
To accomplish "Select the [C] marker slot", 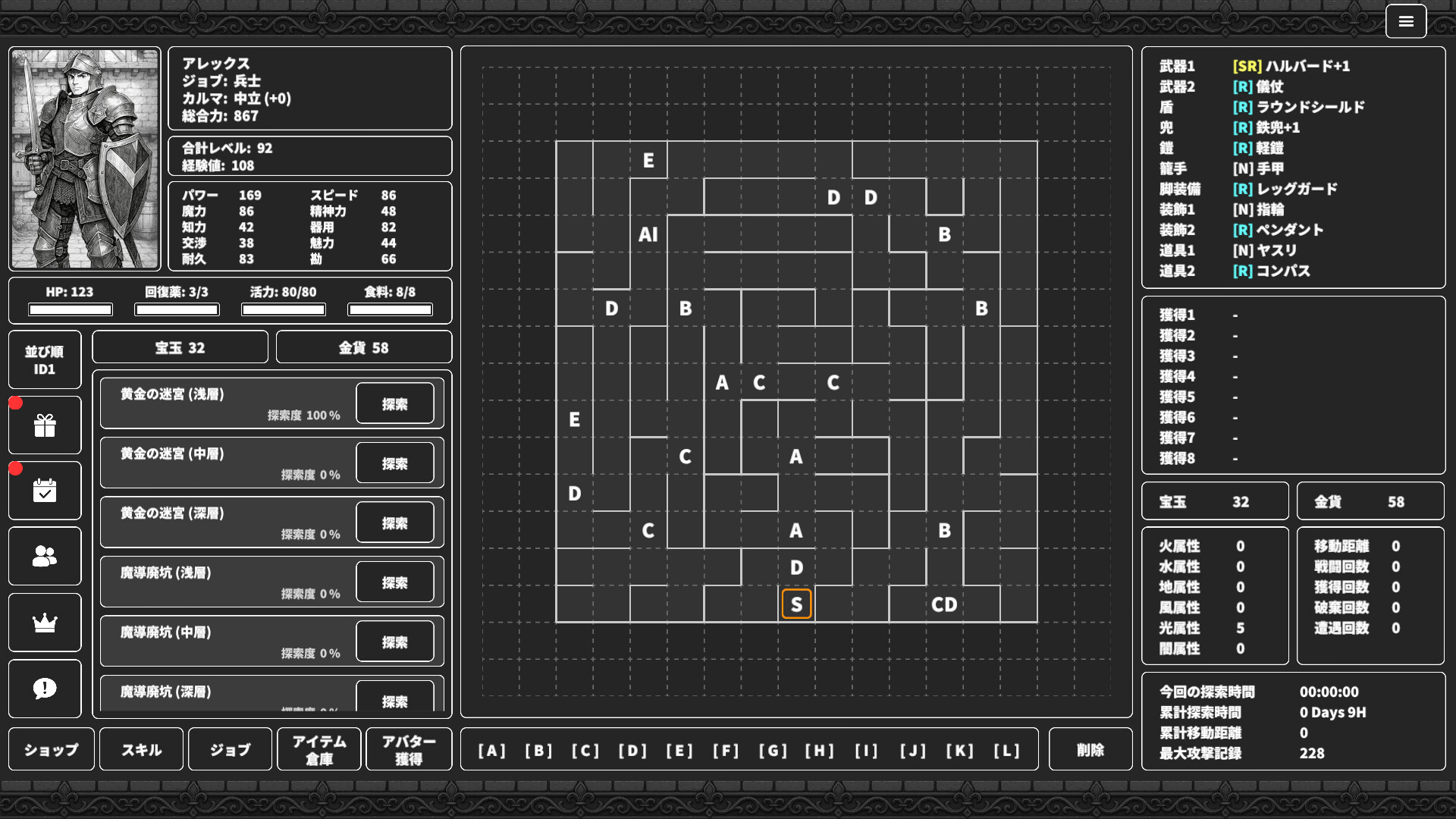I will (585, 750).
